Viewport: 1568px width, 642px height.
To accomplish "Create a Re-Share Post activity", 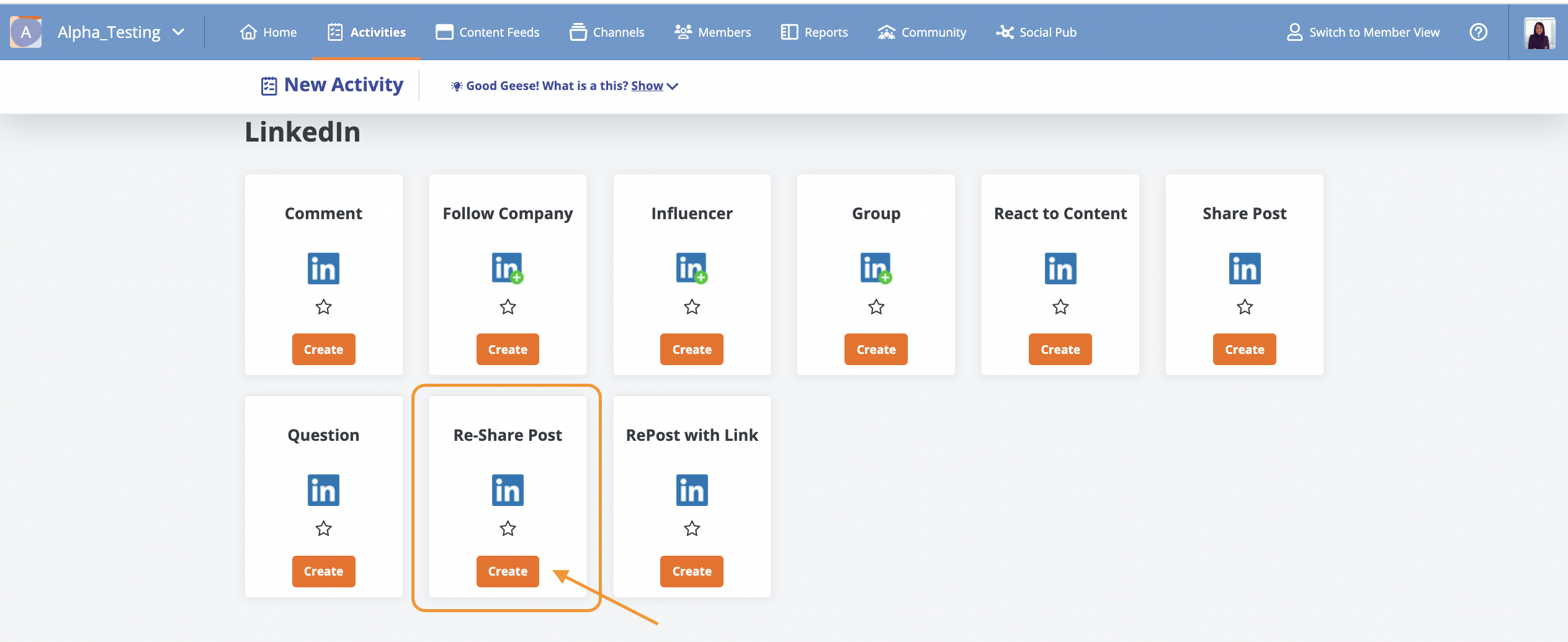I will coord(508,571).
